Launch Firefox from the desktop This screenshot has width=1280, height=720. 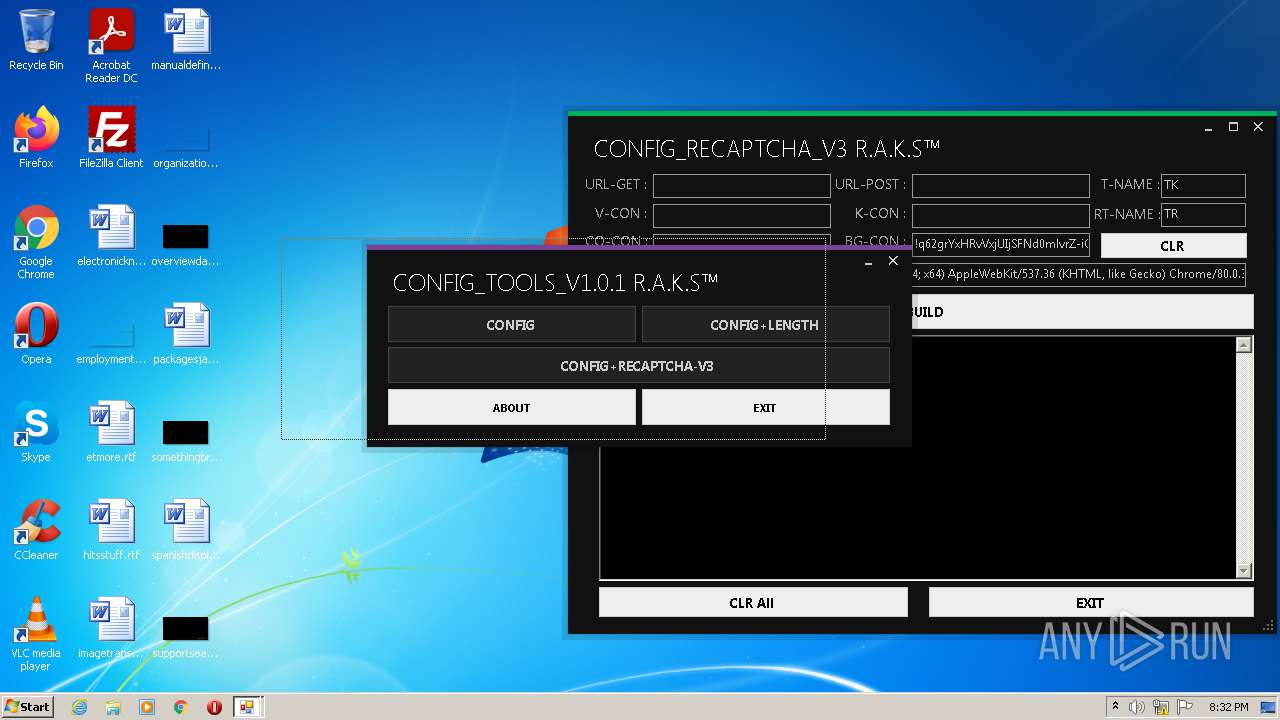pos(36,139)
